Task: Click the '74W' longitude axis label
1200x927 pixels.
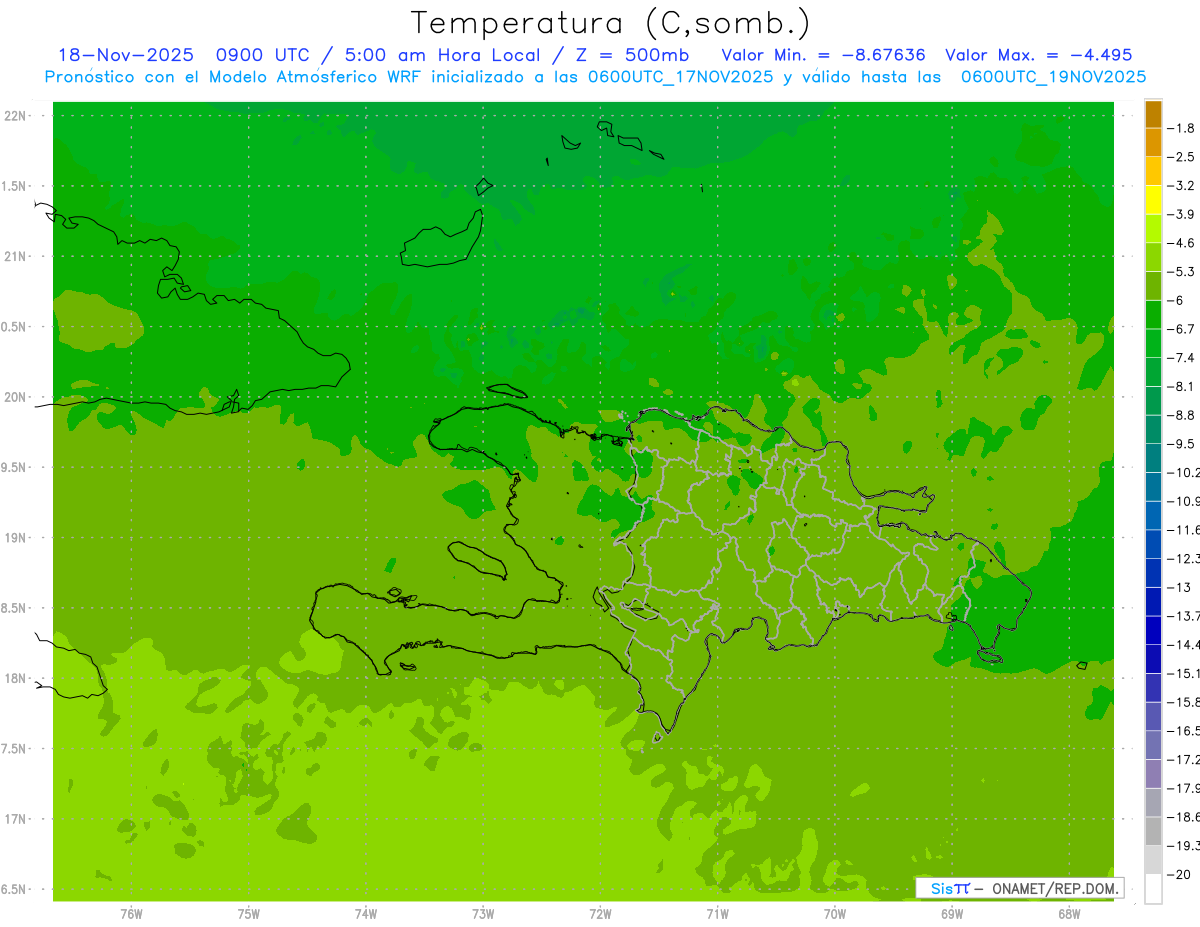Action: click(366, 913)
